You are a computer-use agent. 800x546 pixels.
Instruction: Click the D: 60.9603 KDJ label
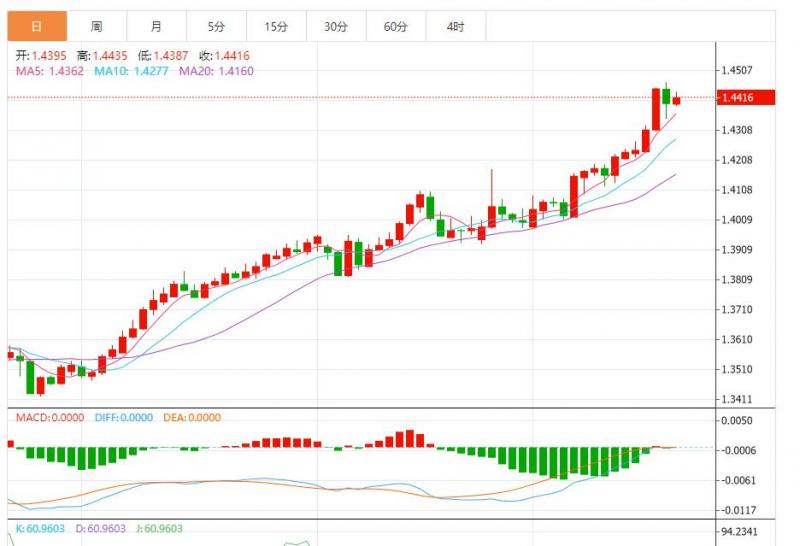coord(101,529)
